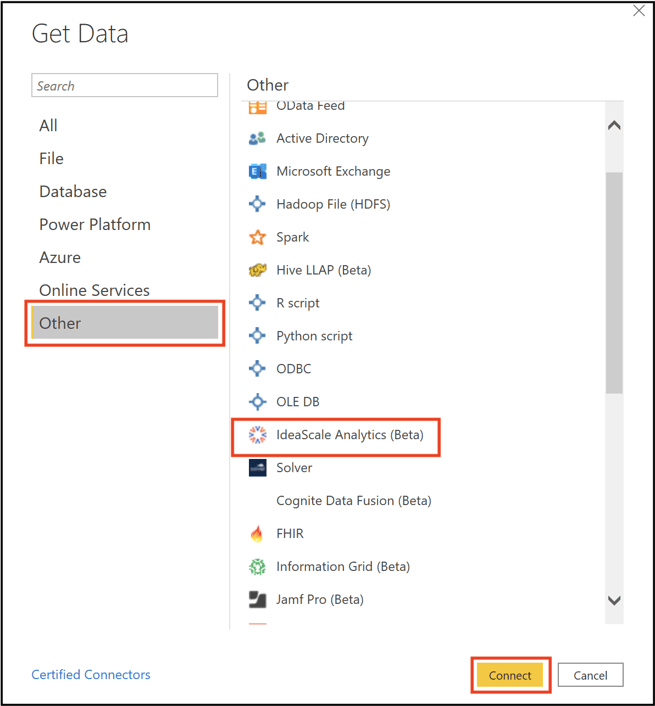
Task: Select the Solver connector icon
Action: coord(257,467)
